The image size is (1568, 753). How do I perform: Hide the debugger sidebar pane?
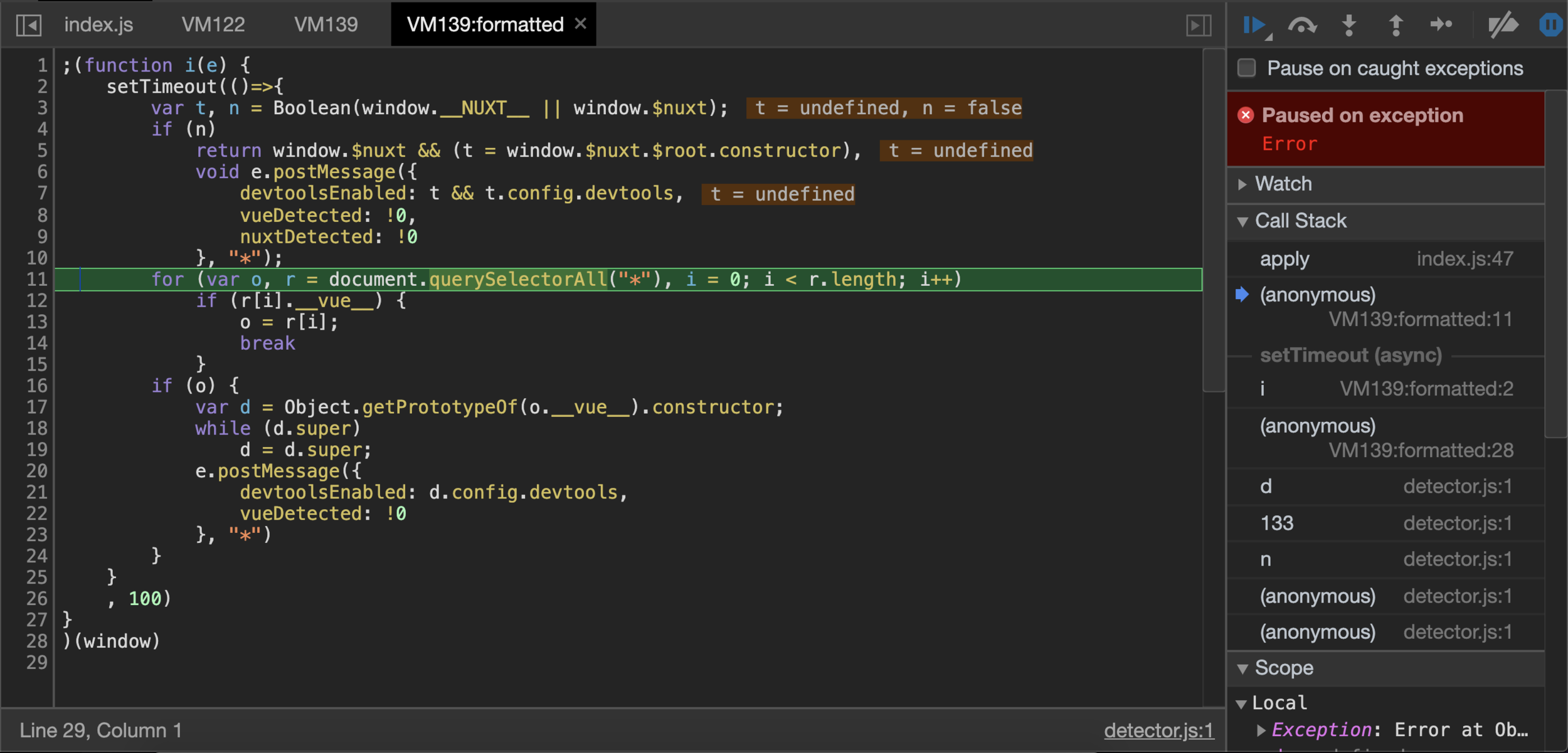pos(1198,25)
